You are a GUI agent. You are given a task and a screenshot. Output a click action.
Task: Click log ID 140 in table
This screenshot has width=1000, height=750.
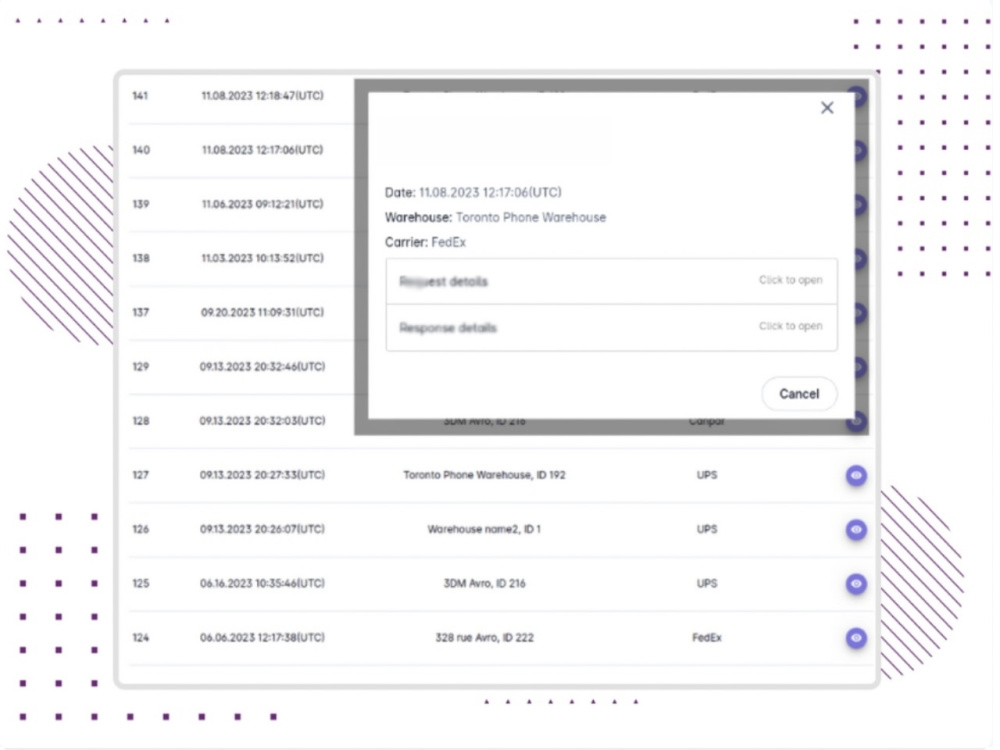(141, 150)
